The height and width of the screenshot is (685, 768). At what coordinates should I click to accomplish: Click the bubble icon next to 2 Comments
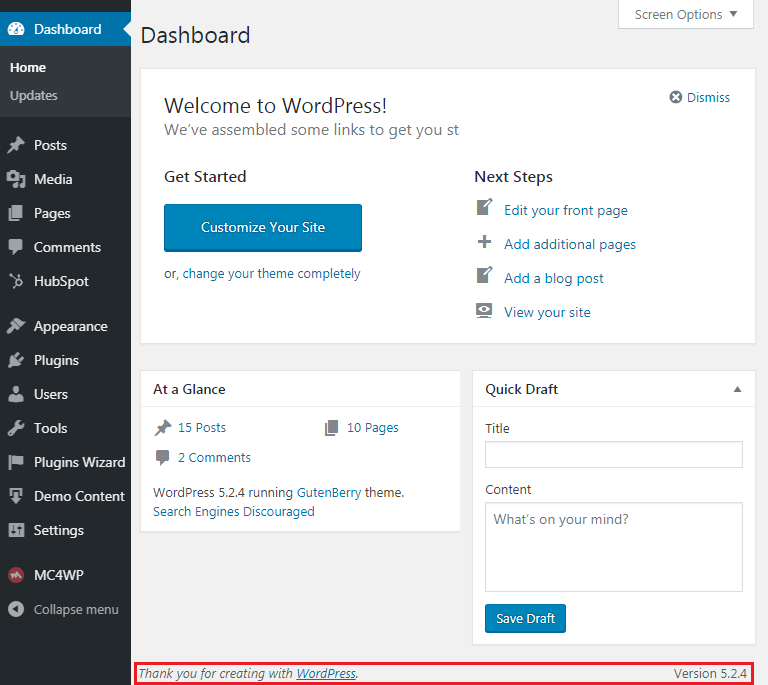[x=163, y=457]
